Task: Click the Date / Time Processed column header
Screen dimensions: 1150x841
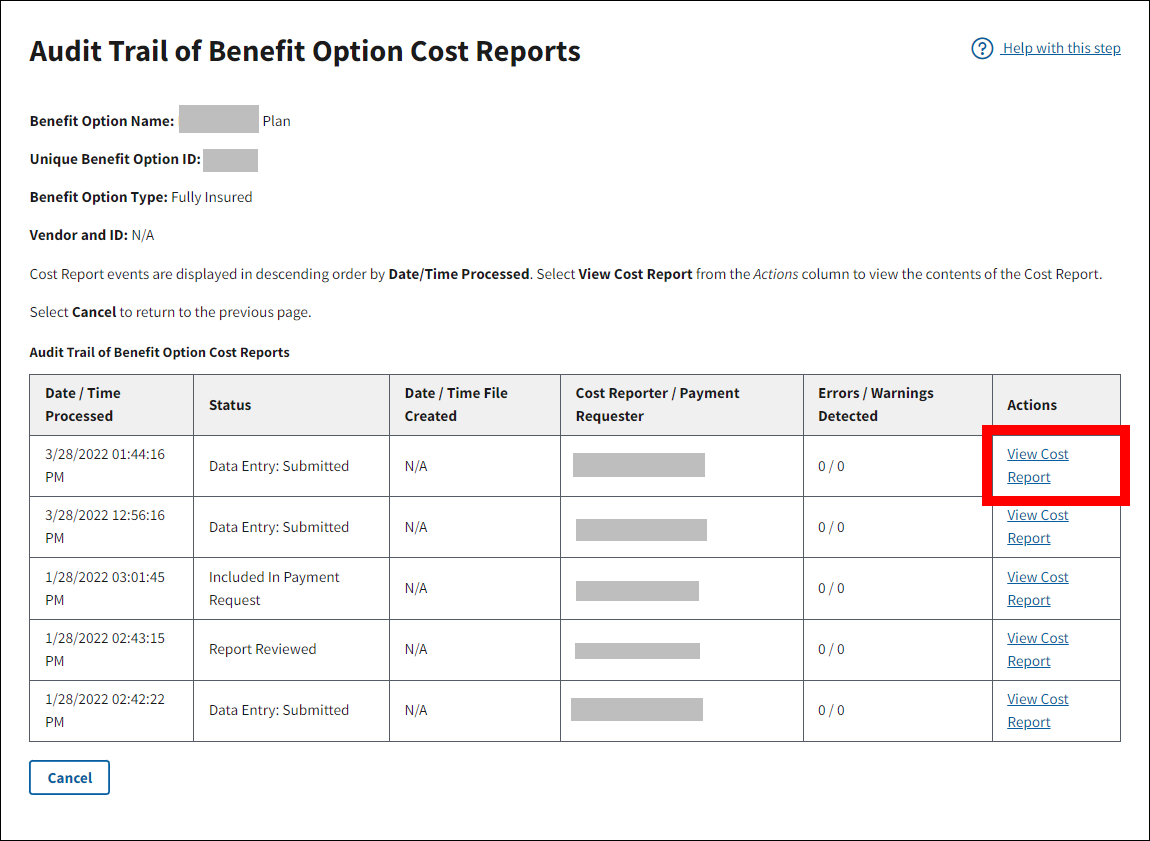Action: (83, 404)
